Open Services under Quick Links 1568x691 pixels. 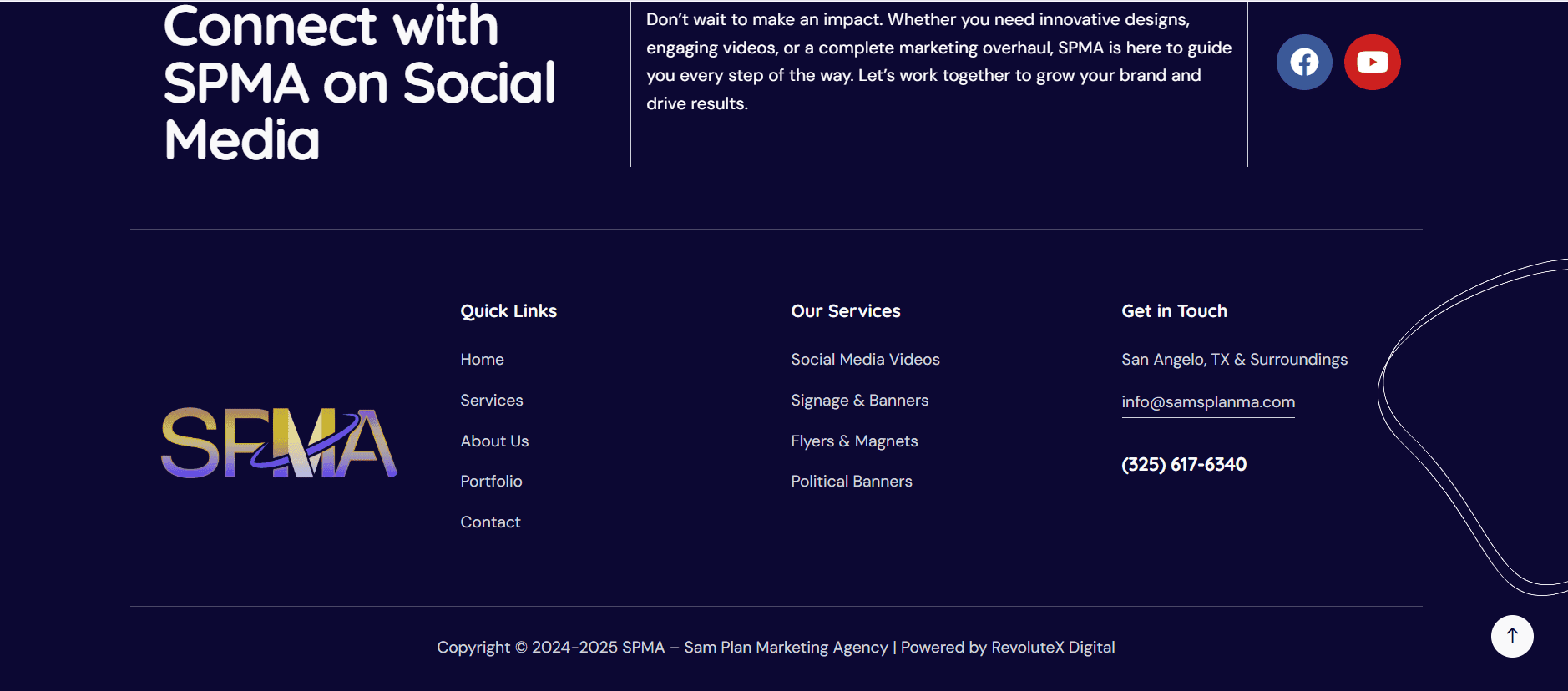[x=491, y=401]
